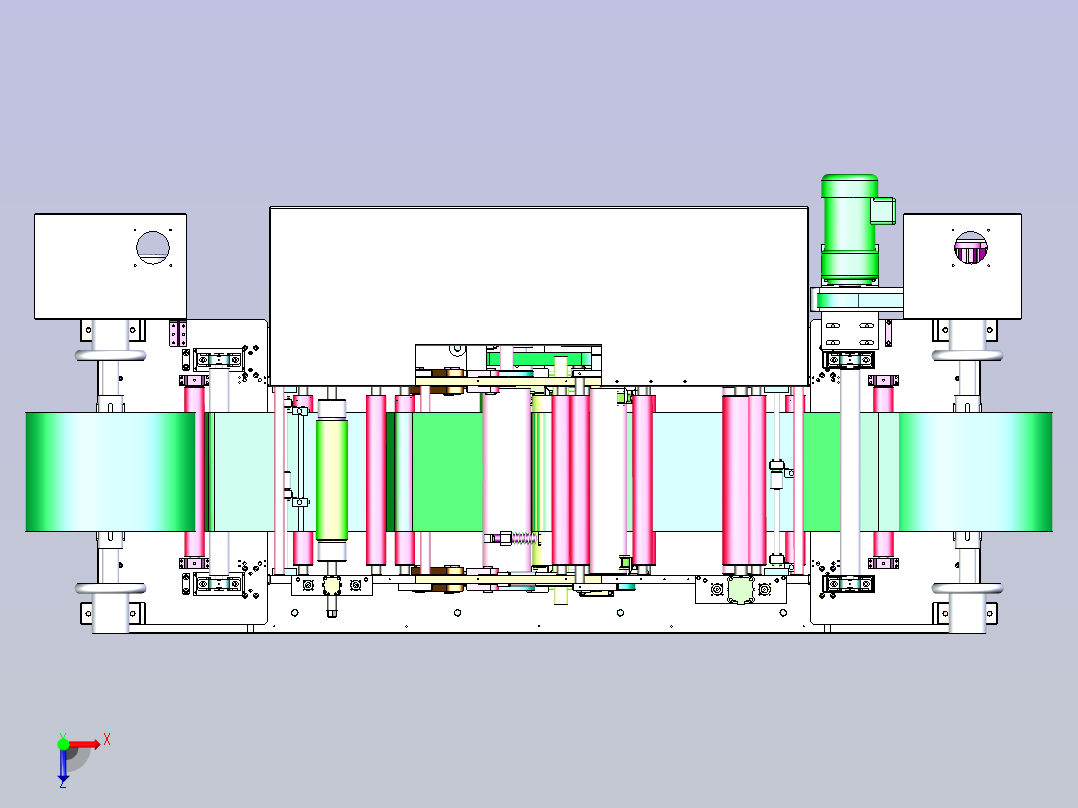Screen dimensions: 1078x808
Task: Click the red X axis arrow of the triad
Action: pos(85,744)
